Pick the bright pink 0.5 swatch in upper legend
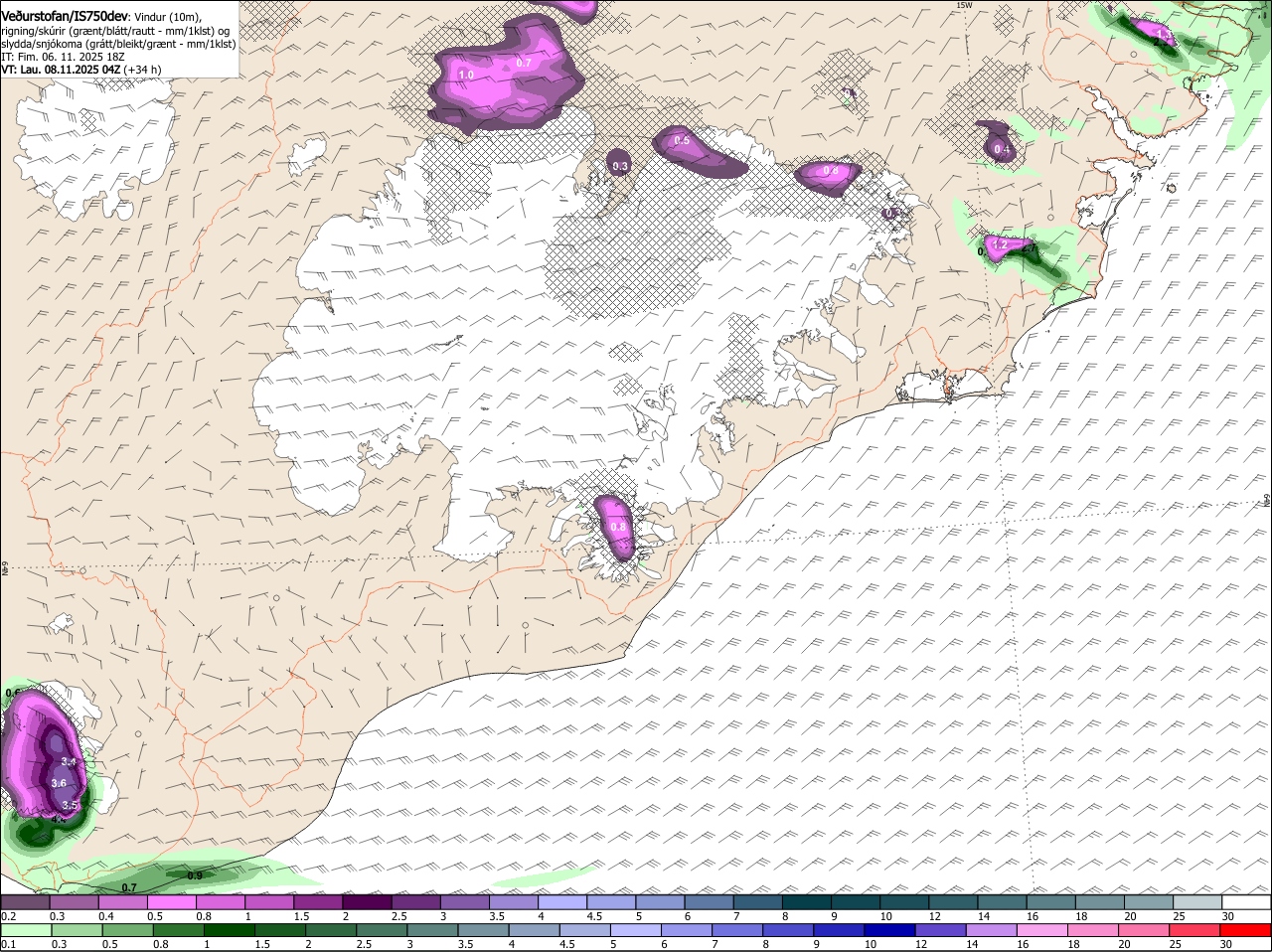 [173, 902]
